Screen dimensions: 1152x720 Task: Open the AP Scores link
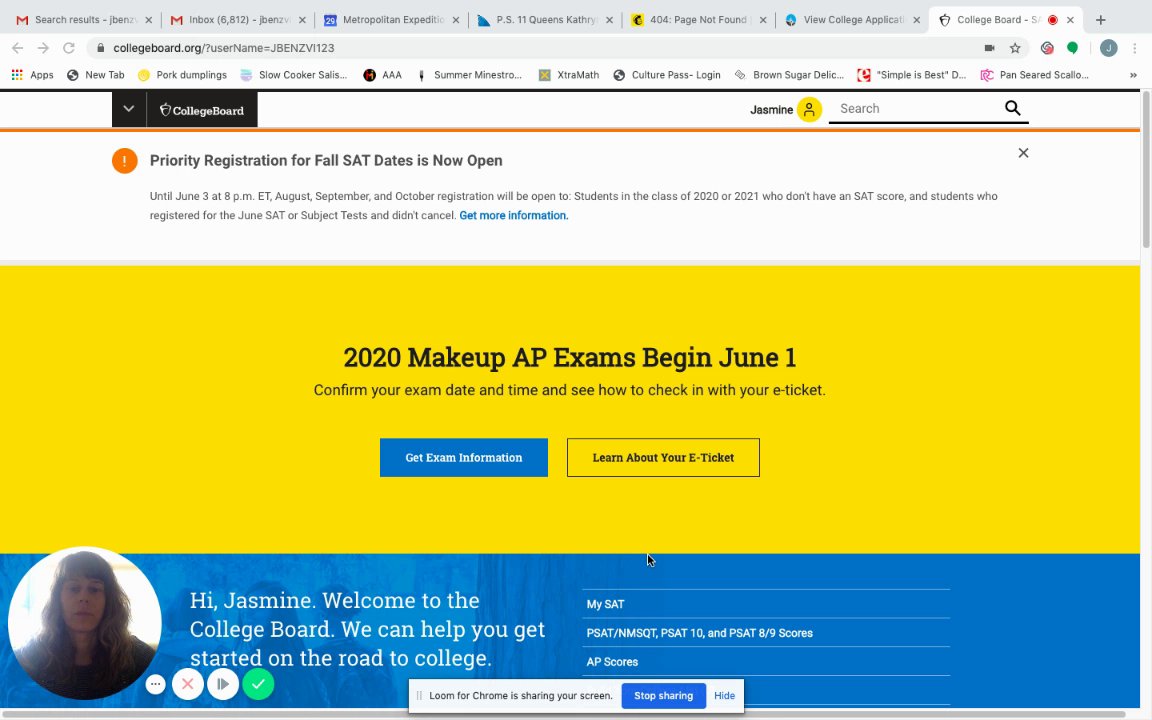(x=612, y=661)
